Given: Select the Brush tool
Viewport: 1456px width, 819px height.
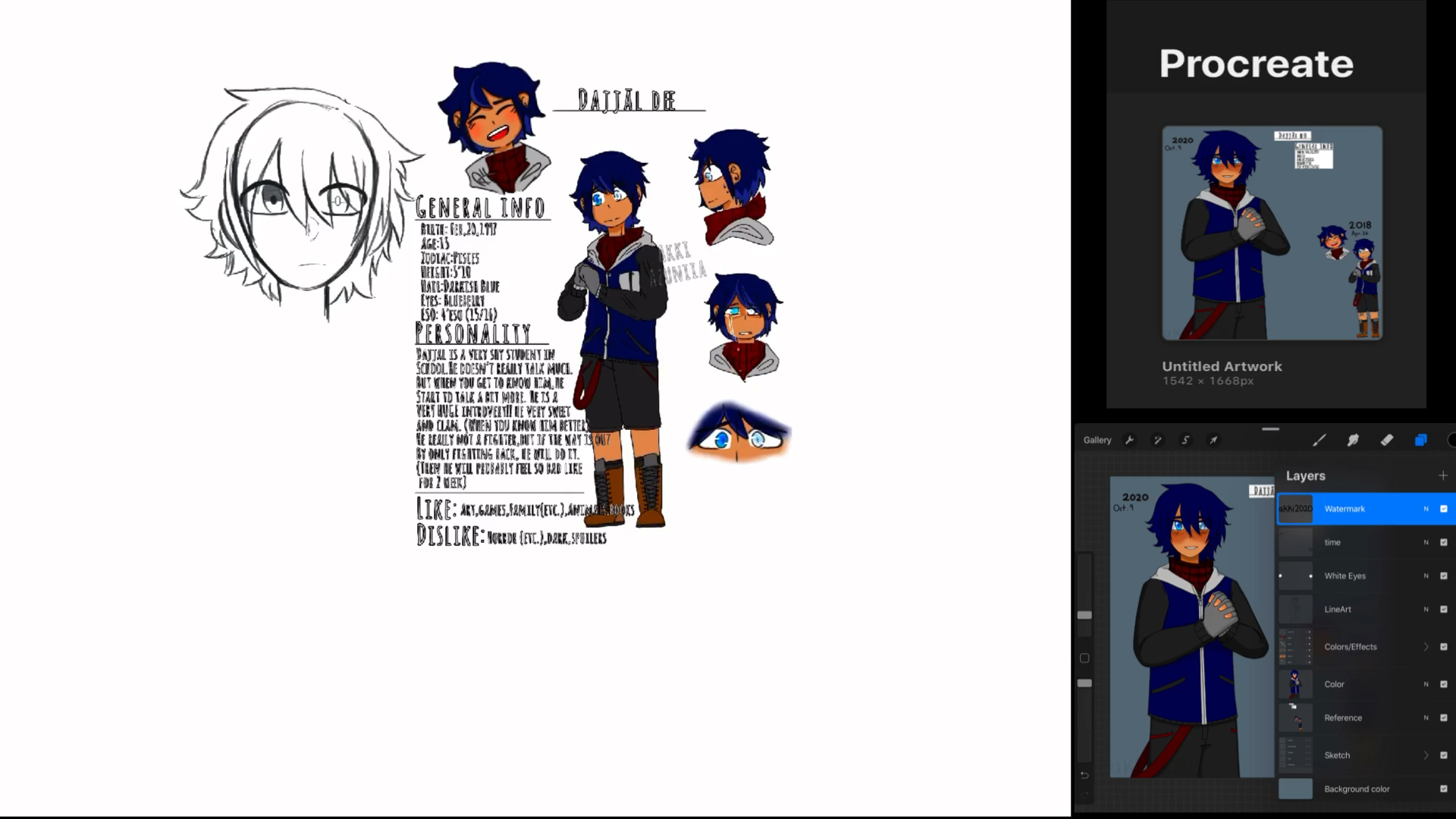Looking at the screenshot, I should [1319, 440].
